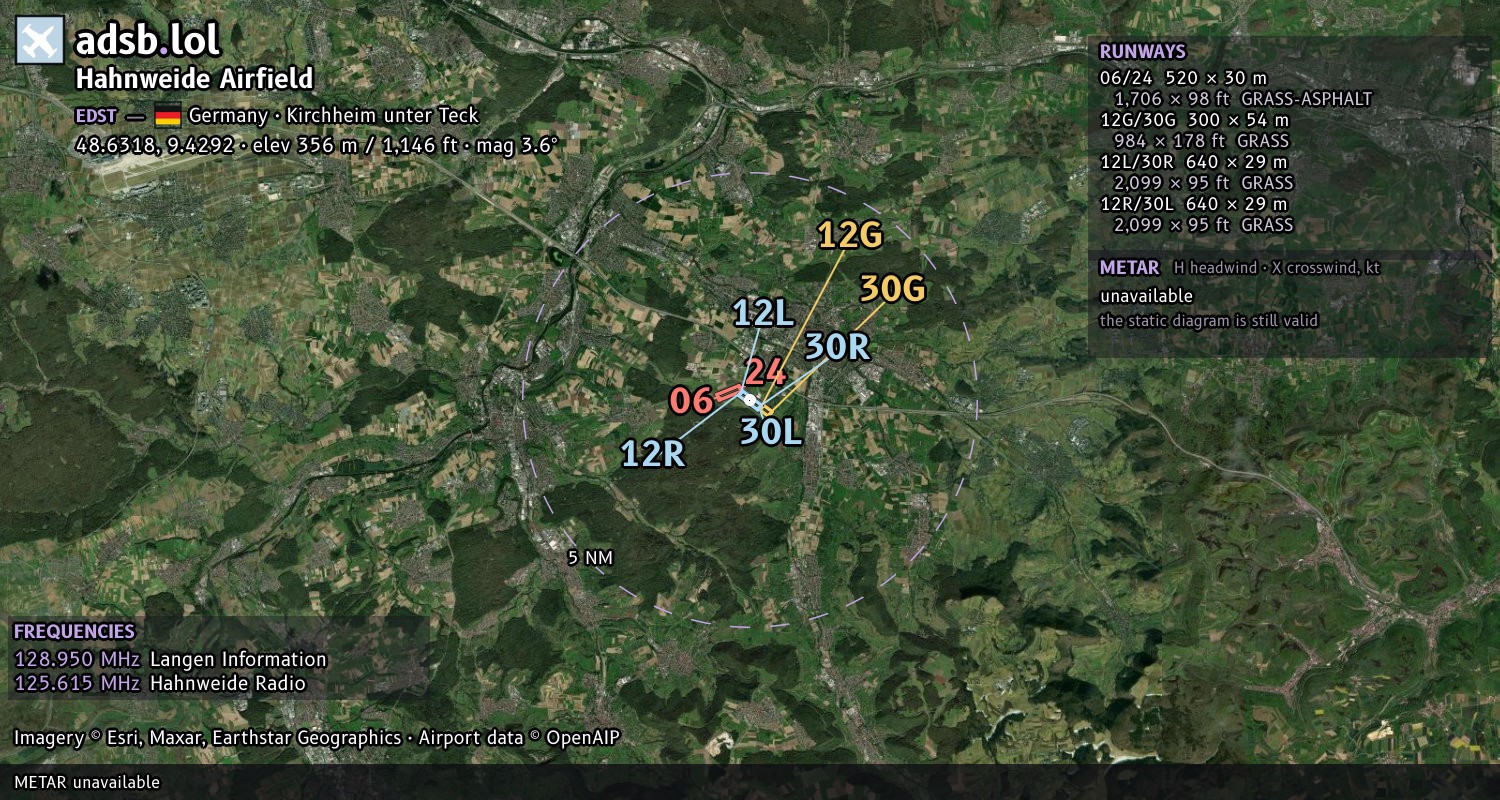The image size is (1500, 800).
Task: Select runway row 12G/30G 300 × 54 m
Action: pos(1194,120)
